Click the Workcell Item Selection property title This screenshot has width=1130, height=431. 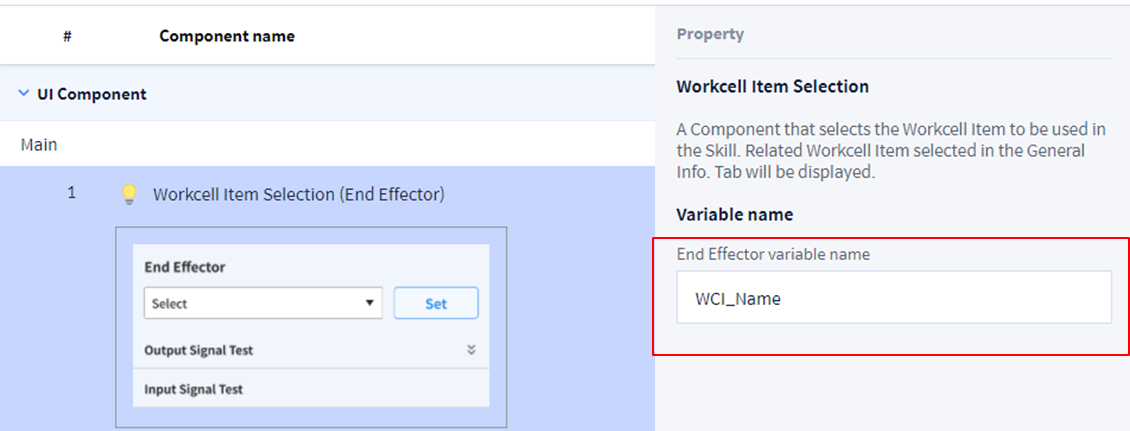(x=772, y=87)
